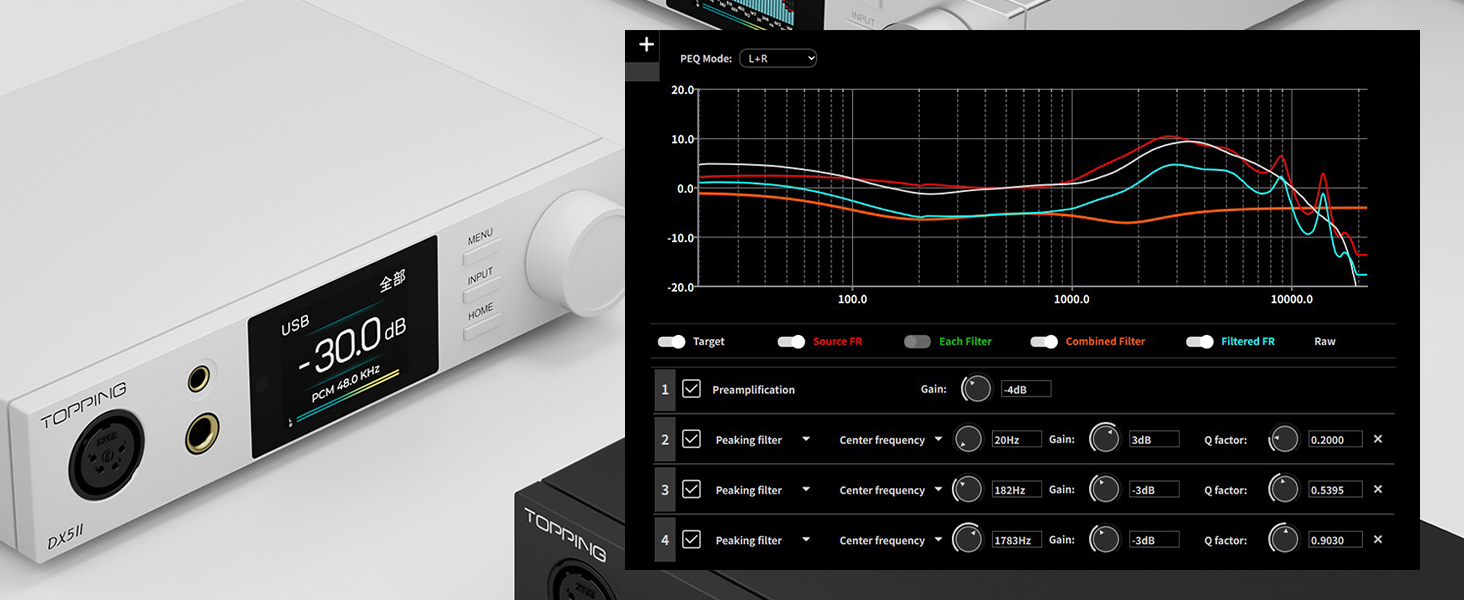1464x600 pixels.
Task: Remove filter 2 with its X icon
Action: [x=1377, y=439]
